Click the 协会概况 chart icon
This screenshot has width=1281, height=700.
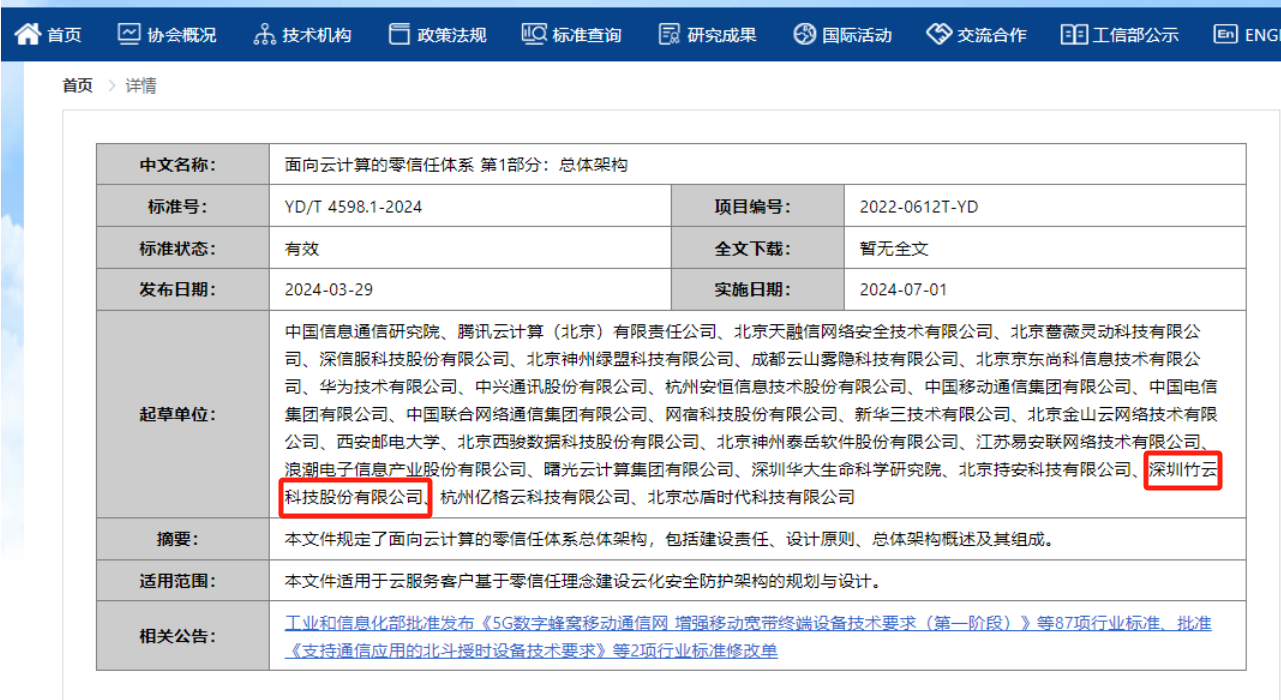pyautogui.click(x=129, y=35)
